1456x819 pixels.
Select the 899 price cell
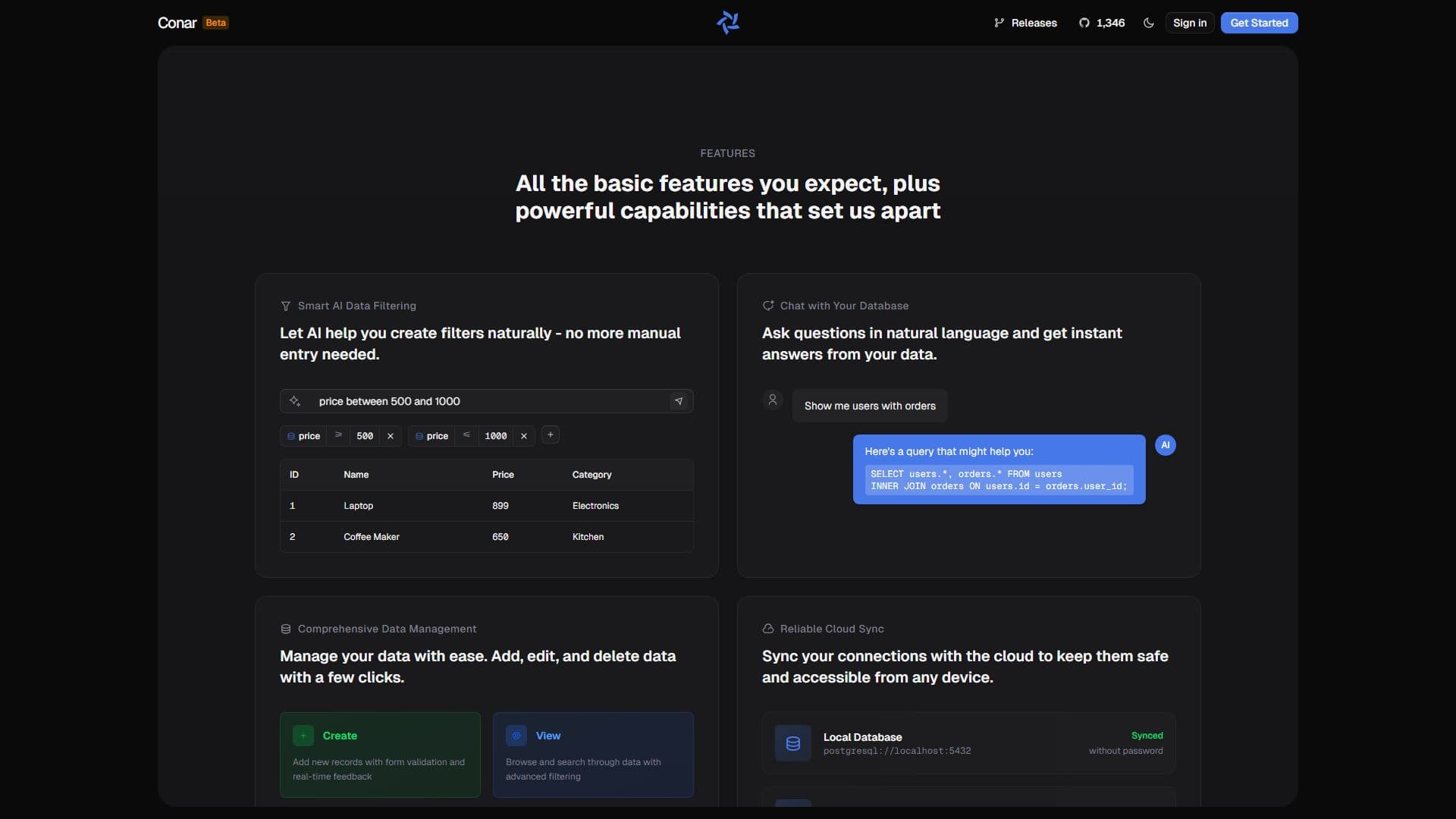(x=500, y=506)
